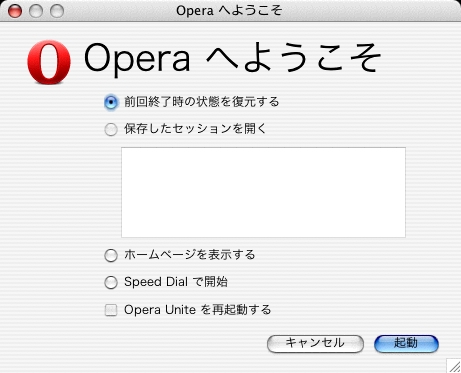The width and height of the screenshot is (461, 373).
Task: Click the large Opera へようこそ heading
Action: pyautogui.click(x=233, y=59)
